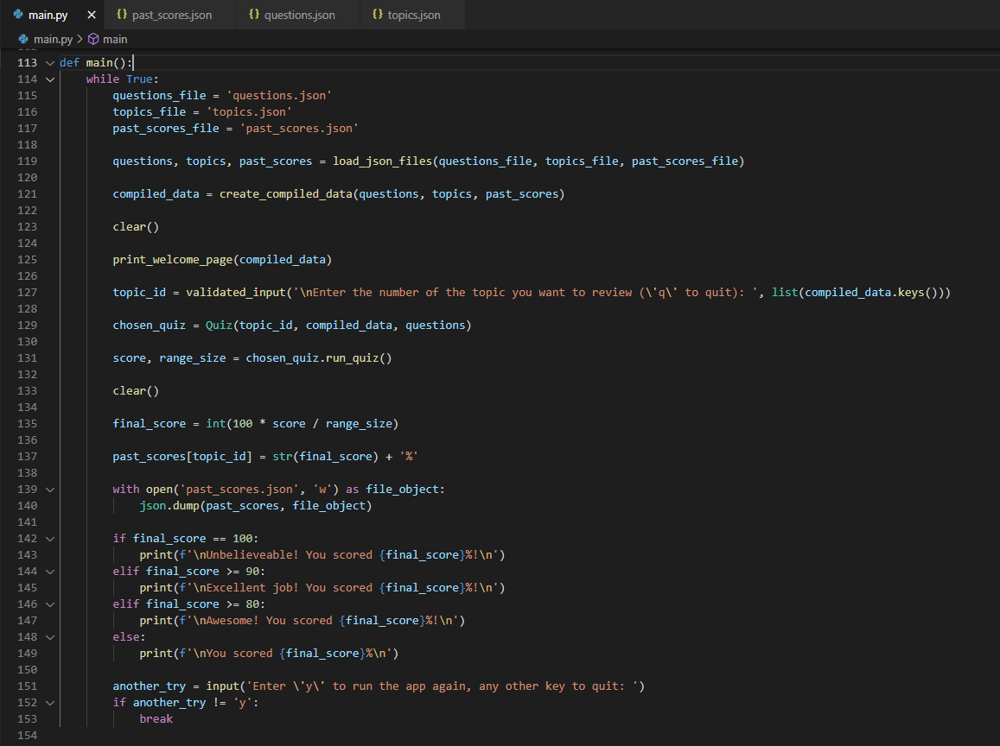Click the def keyword on line 113
Screen dimensions: 1000x746
(x=69, y=62)
